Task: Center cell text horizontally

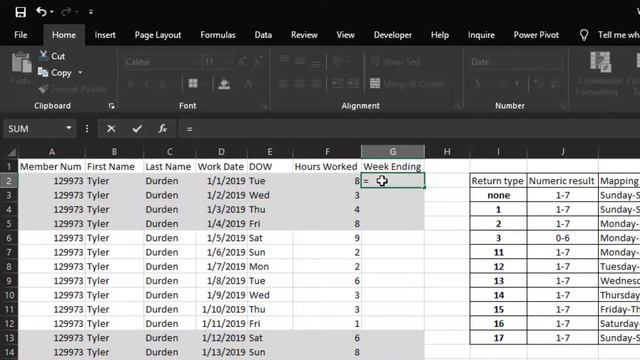Action: 300,84
